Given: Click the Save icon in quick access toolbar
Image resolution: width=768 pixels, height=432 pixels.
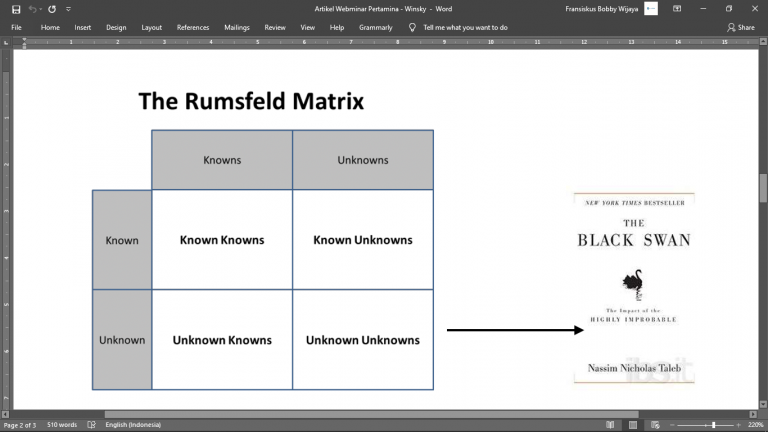Looking at the screenshot, I should tap(16, 9).
